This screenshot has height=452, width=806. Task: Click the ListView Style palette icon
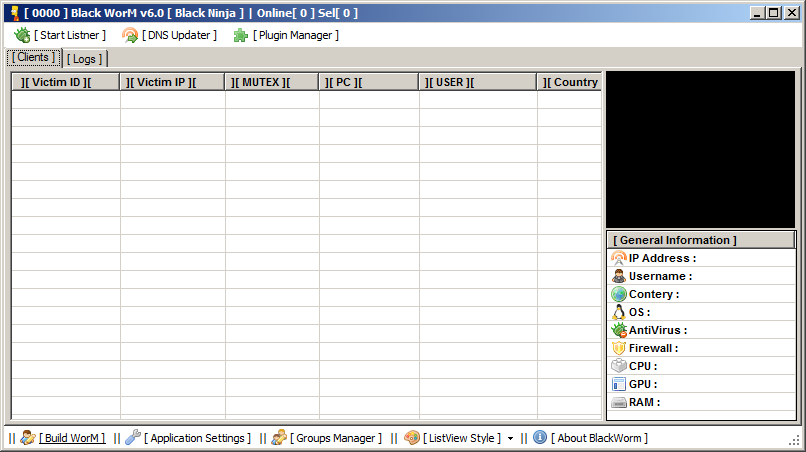[411, 438]
